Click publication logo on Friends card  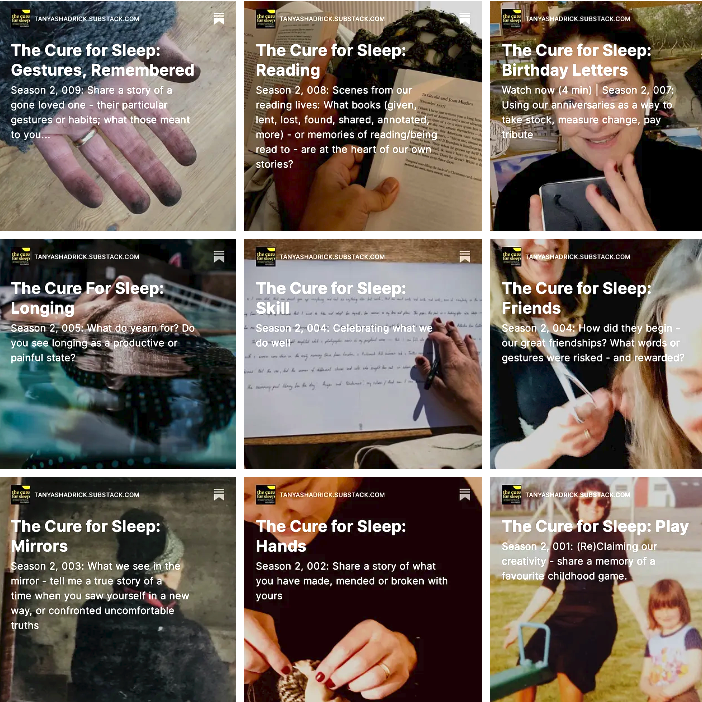[x=512, y=257]
